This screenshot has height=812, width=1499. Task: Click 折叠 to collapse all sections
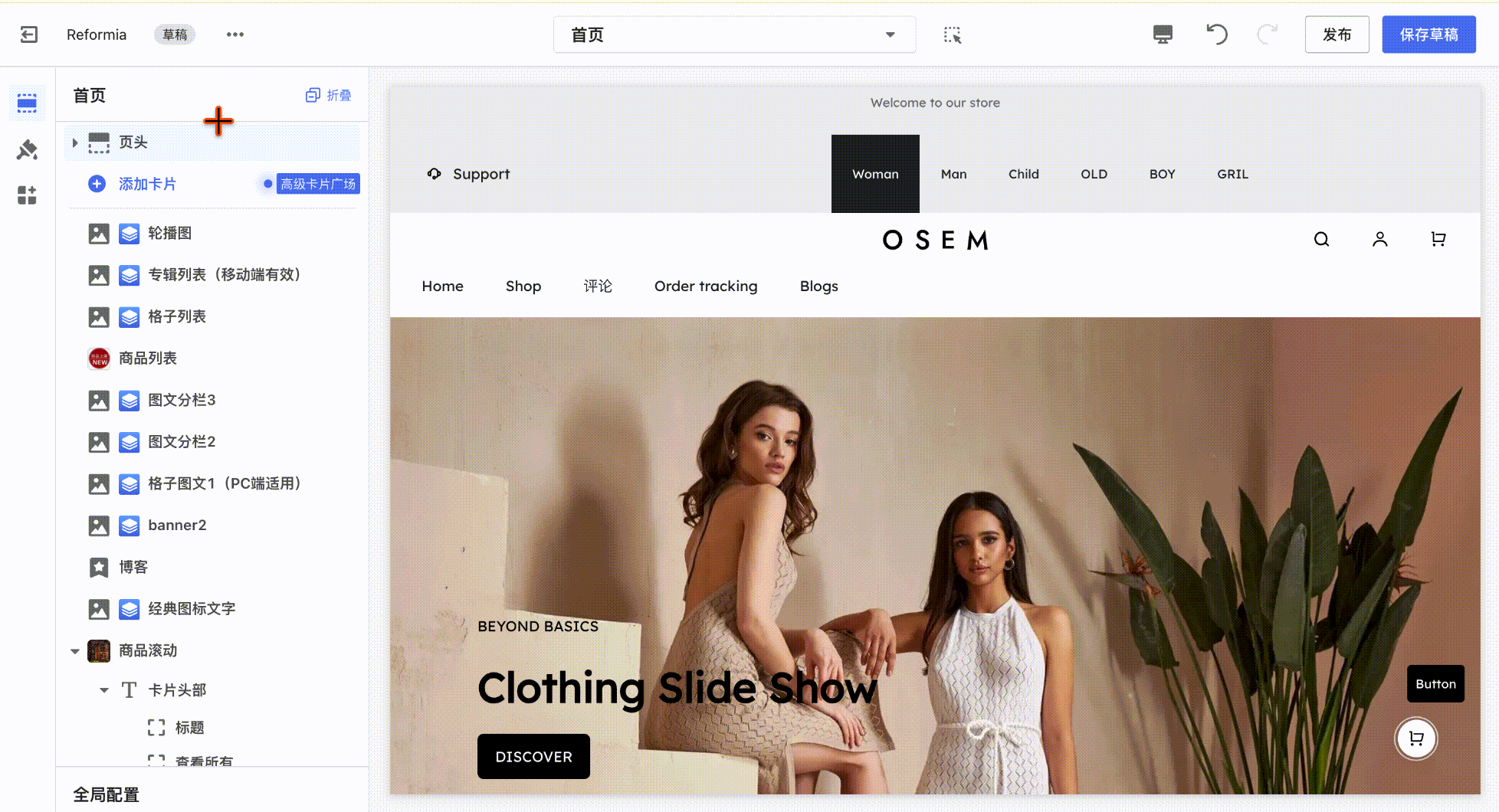pyautogui.click(x=329, y=95)
